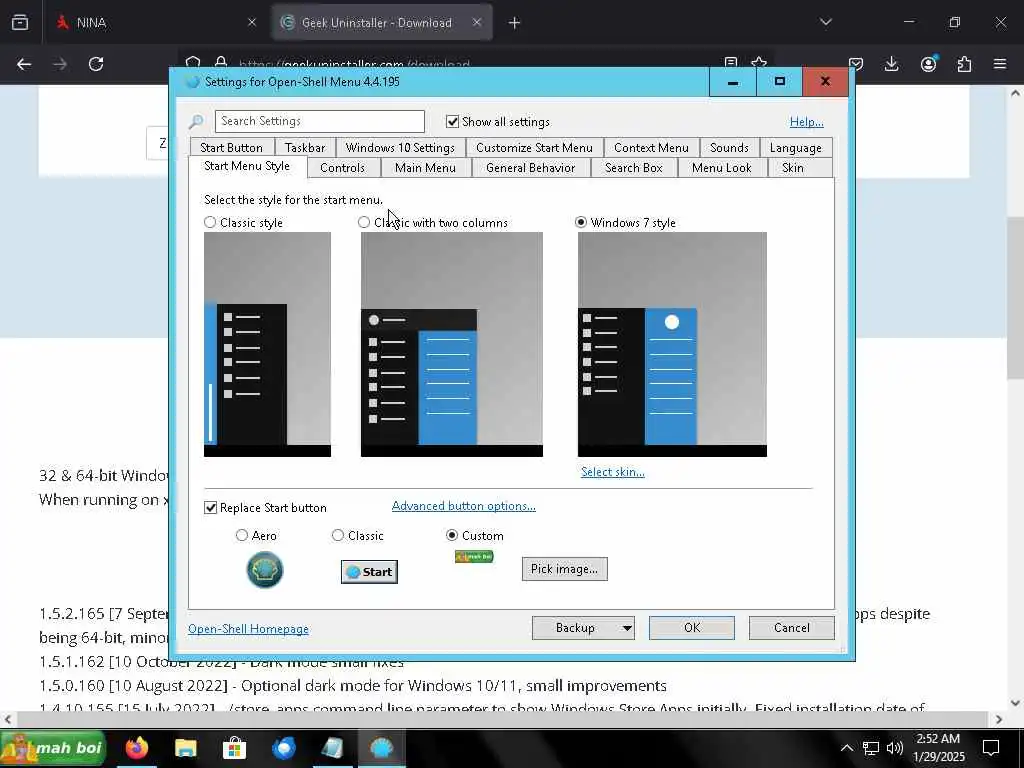The width and height of the screenshot is (1024, 768).
Task: Open the Select skin link
Action: [613, 472]
